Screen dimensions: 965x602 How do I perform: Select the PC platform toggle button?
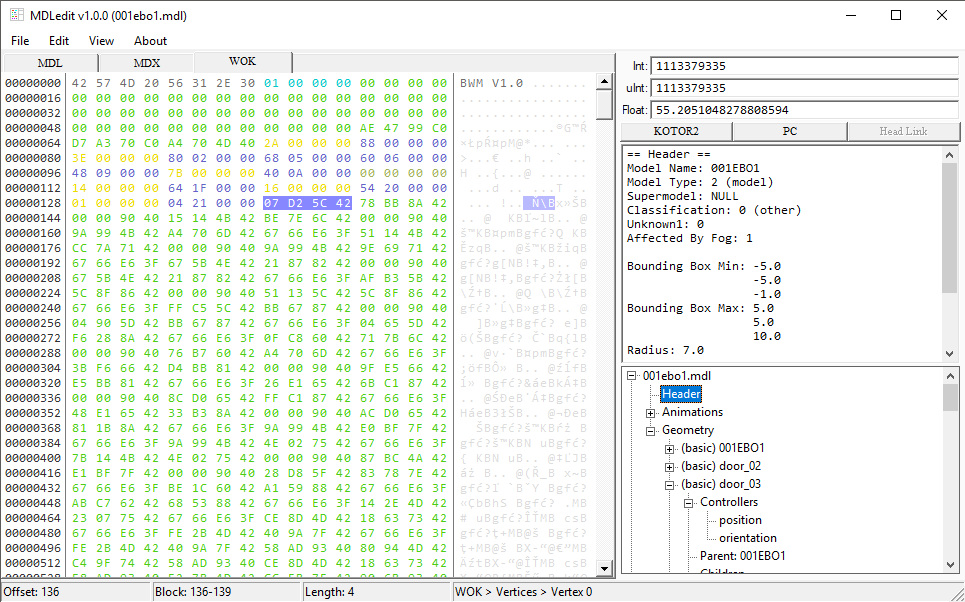790,132
